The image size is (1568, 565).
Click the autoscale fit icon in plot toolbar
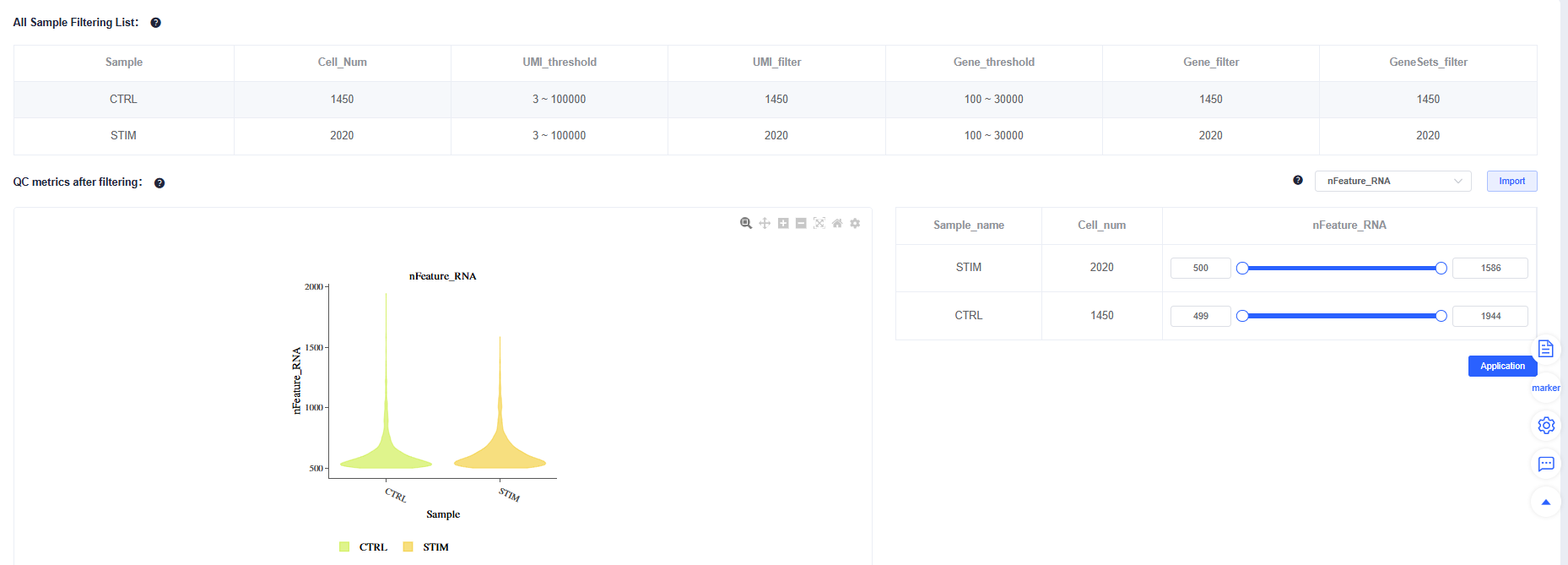point(819,223)
